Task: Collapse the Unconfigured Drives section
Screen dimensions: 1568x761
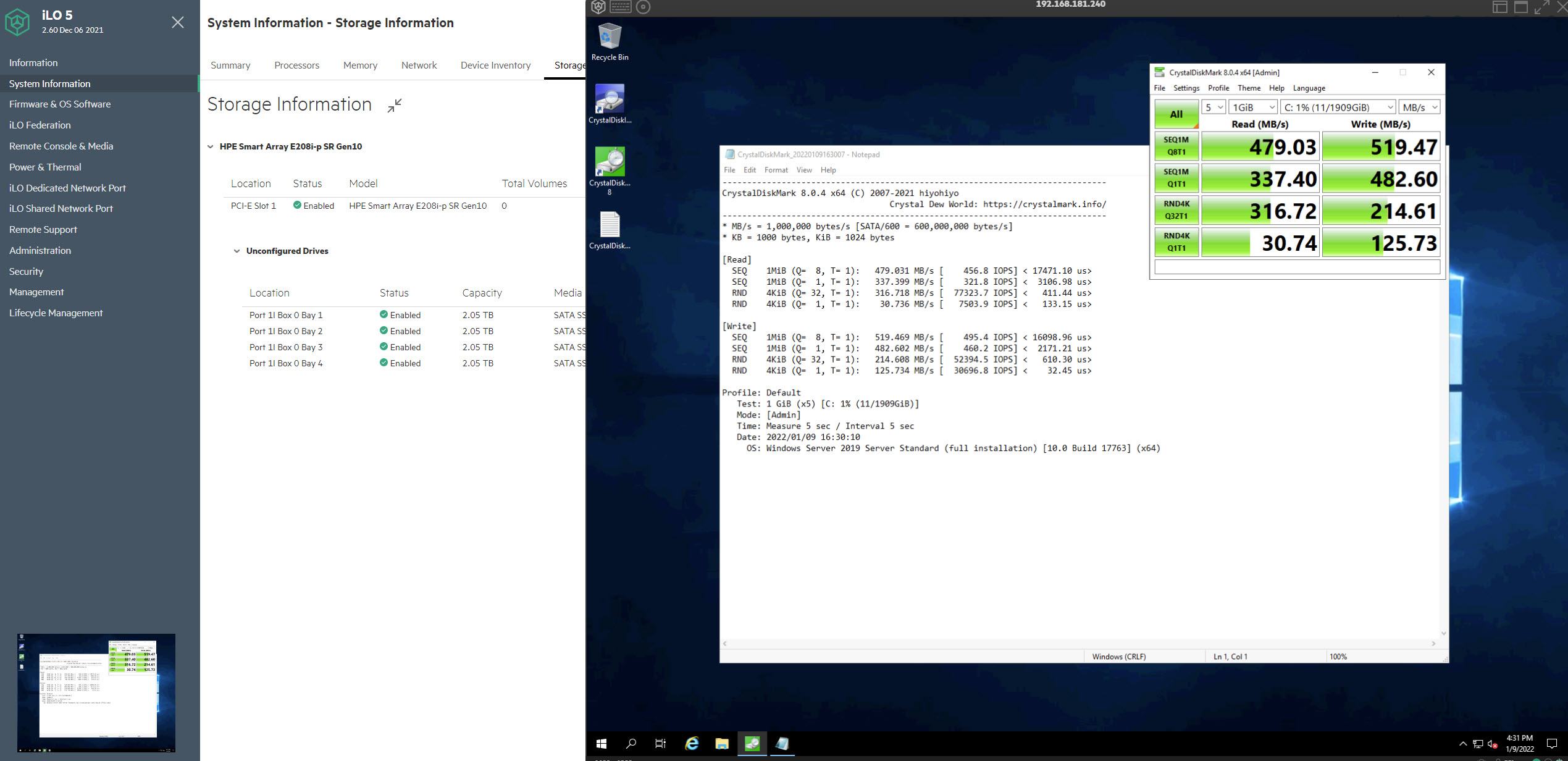Action: point(237,251)
